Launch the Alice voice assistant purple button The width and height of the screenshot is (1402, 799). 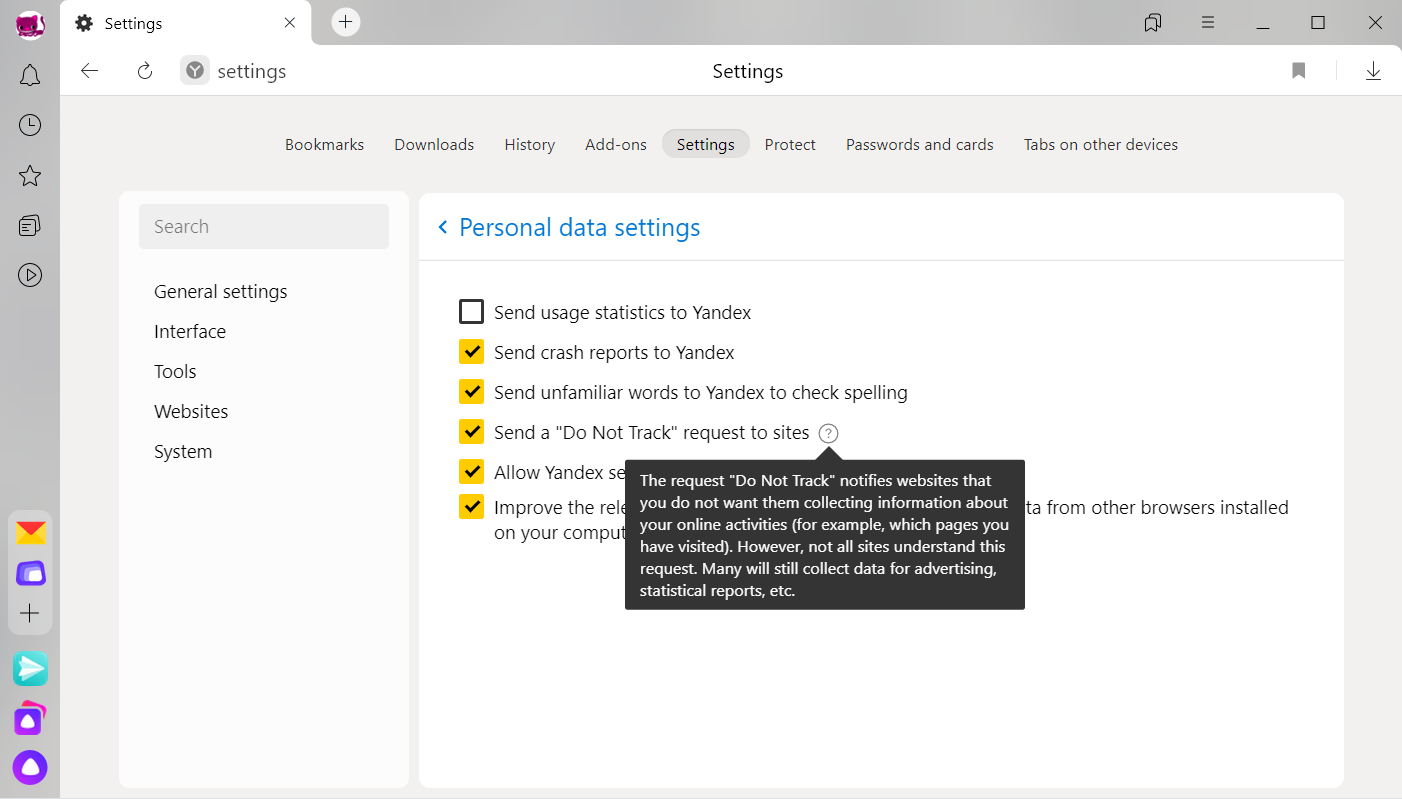tap(30, 768)
